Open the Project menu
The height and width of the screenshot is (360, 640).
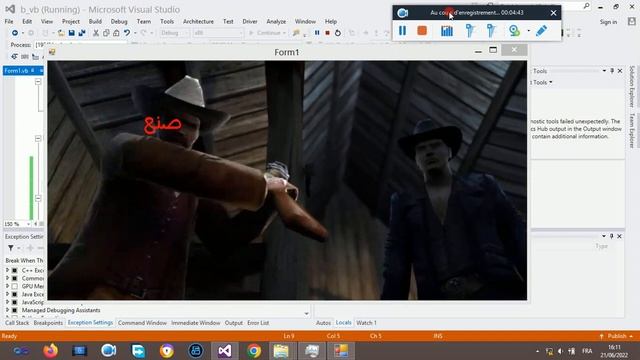(71, 21)
